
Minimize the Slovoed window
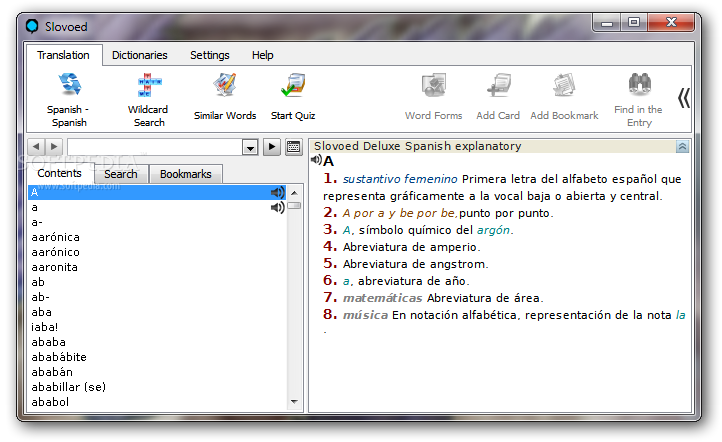tap(607, 23)
